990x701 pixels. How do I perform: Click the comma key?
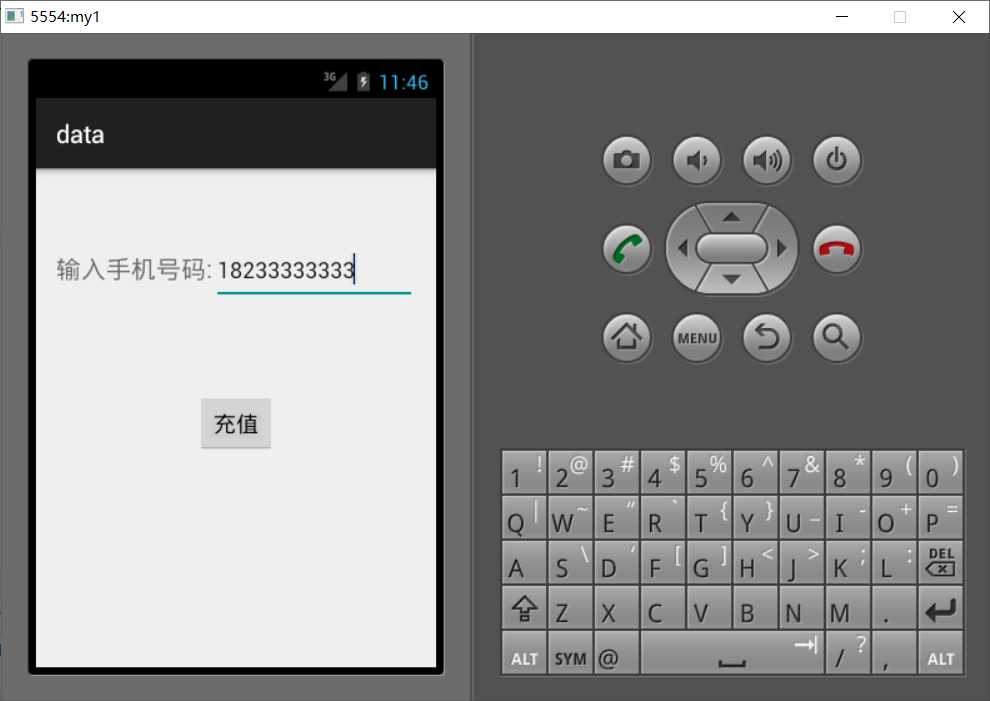(894, 653)
